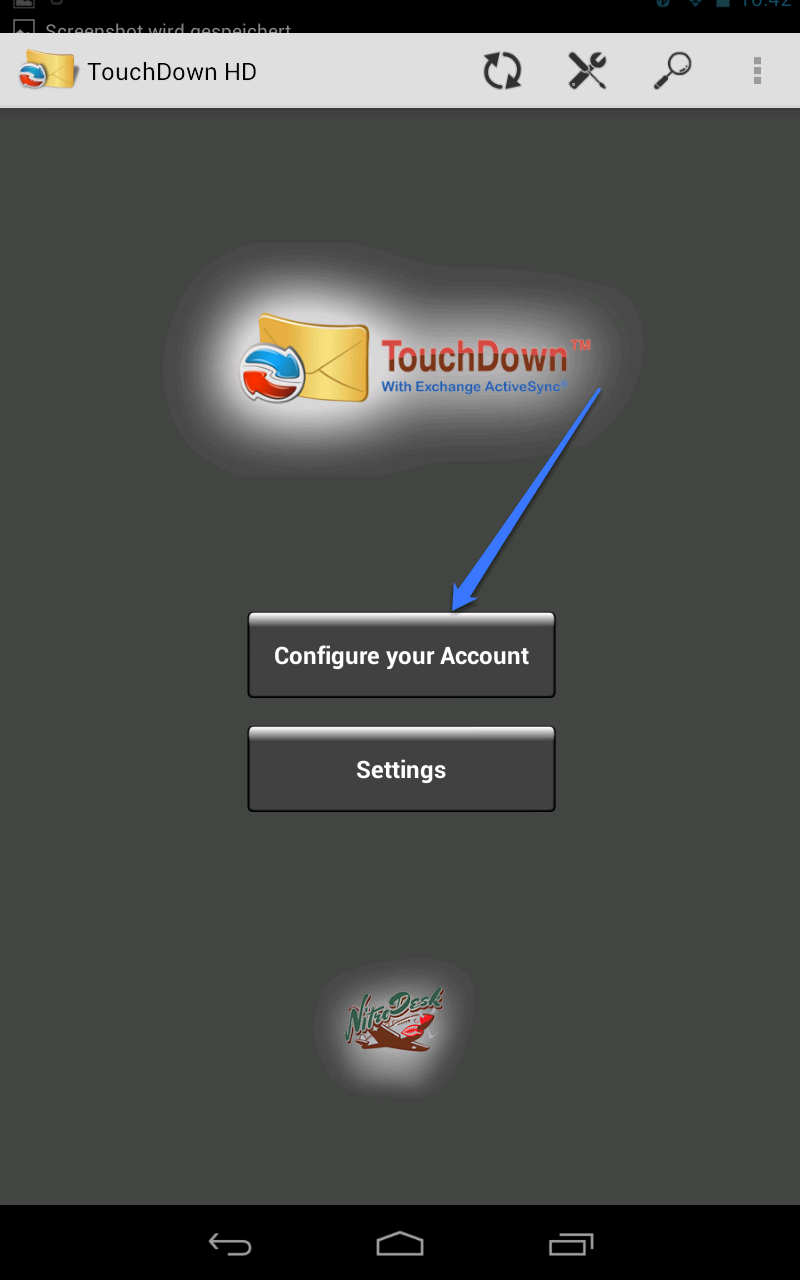This screenshot has height=1280, width=800.
Task: Tap the sync refresh arrows icon
Action: [x=502, y=72]
